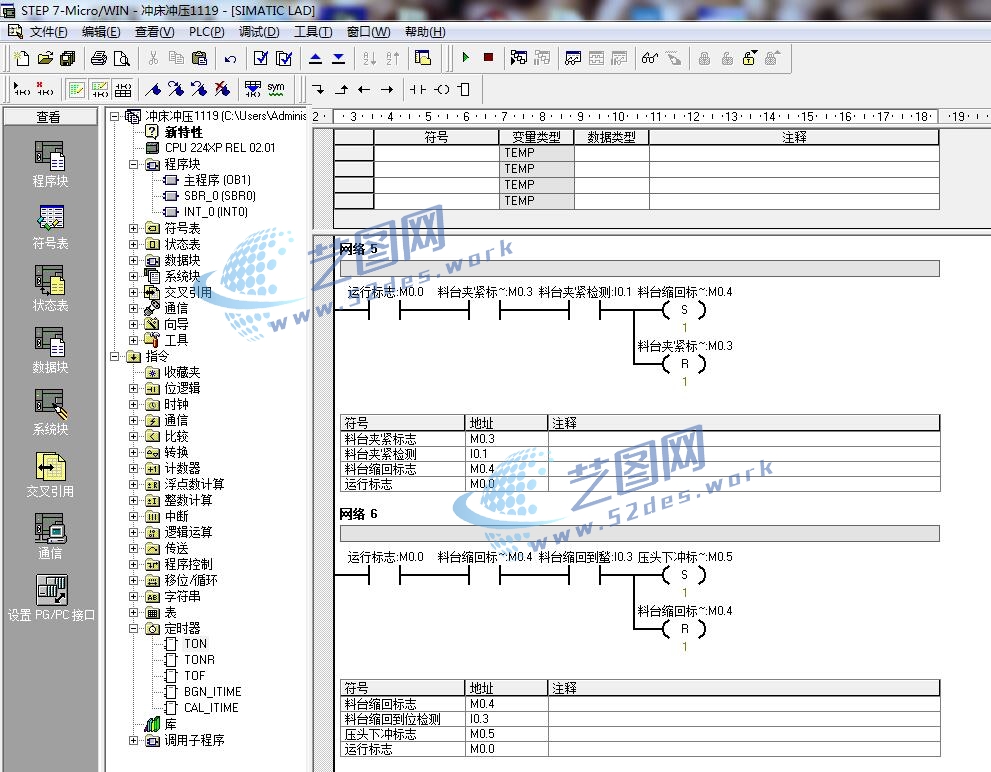Select INT_0 (INT0) in project tree
Screen dimensions: 991x772
pyautogui.click(x=216, y=212)
